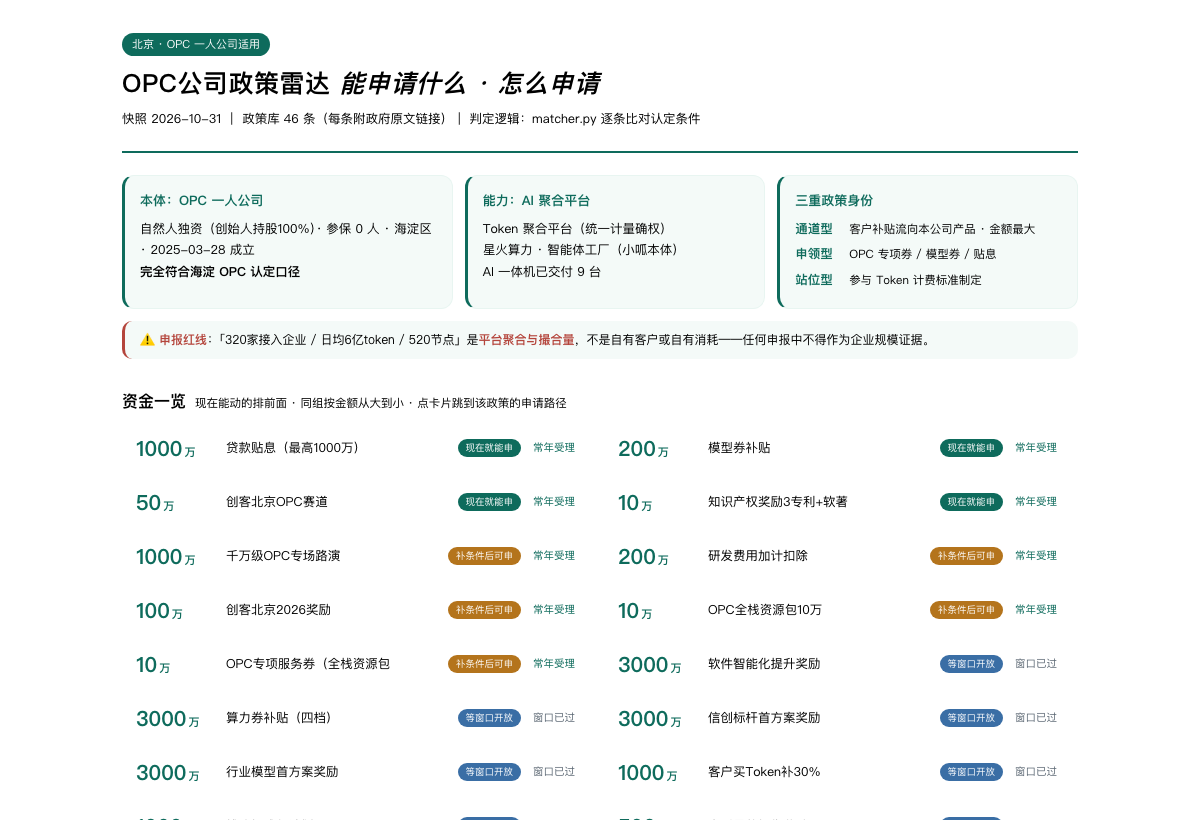Click the page title OPC公司政策雷达
Screen dimensions: 1200x820
pyautogui.click(x=225, y=83)
